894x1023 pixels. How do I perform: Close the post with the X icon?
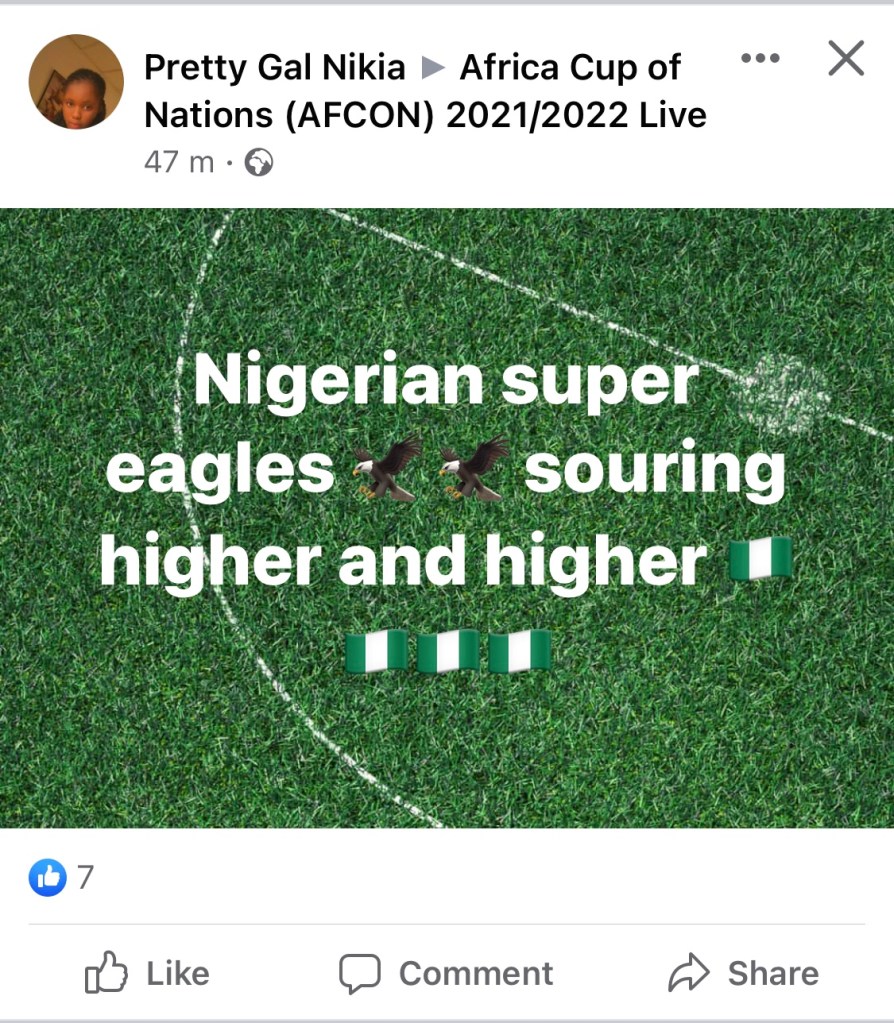coord(846,58)
